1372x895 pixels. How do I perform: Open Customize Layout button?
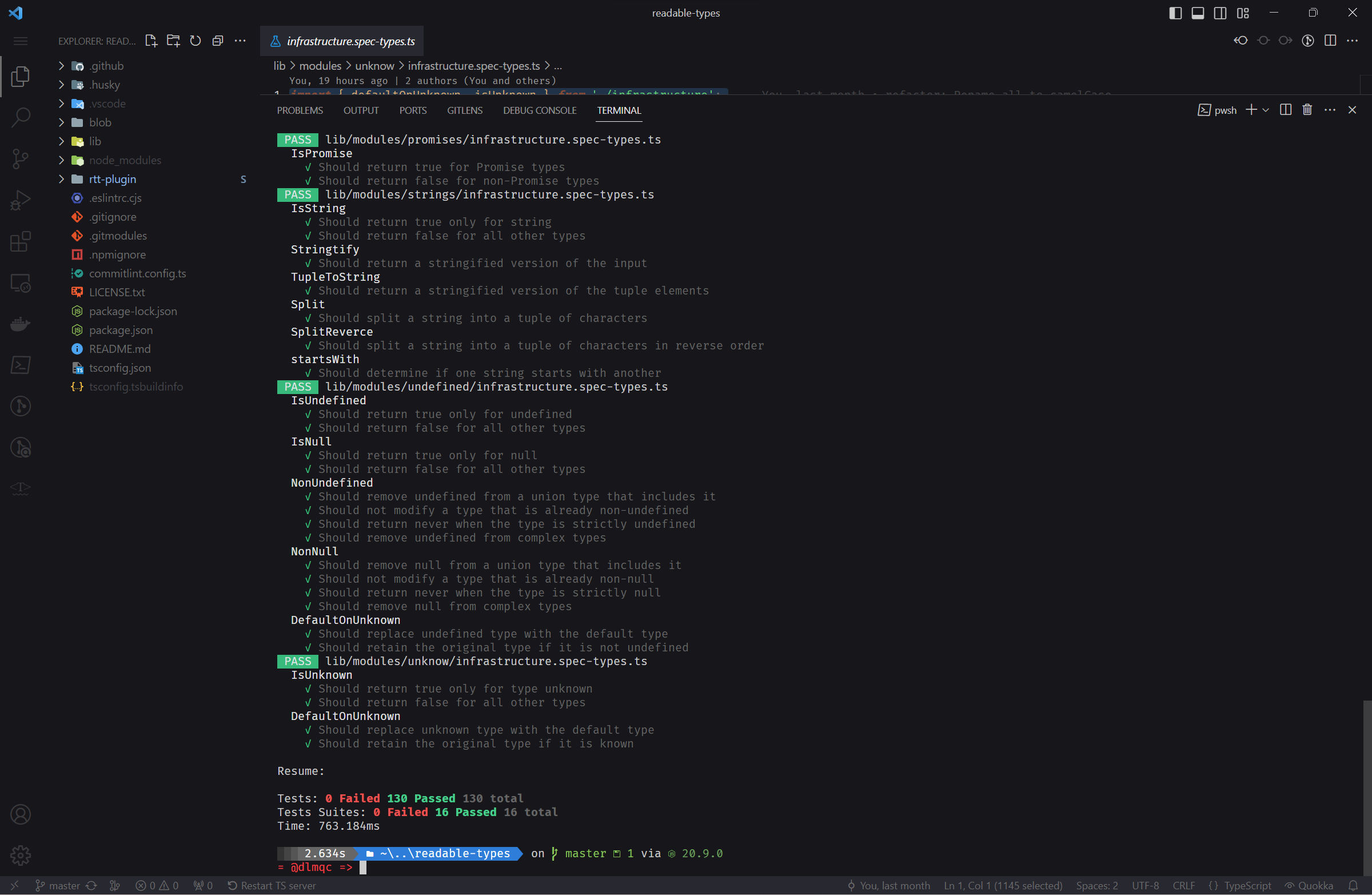click(1243, 13)
